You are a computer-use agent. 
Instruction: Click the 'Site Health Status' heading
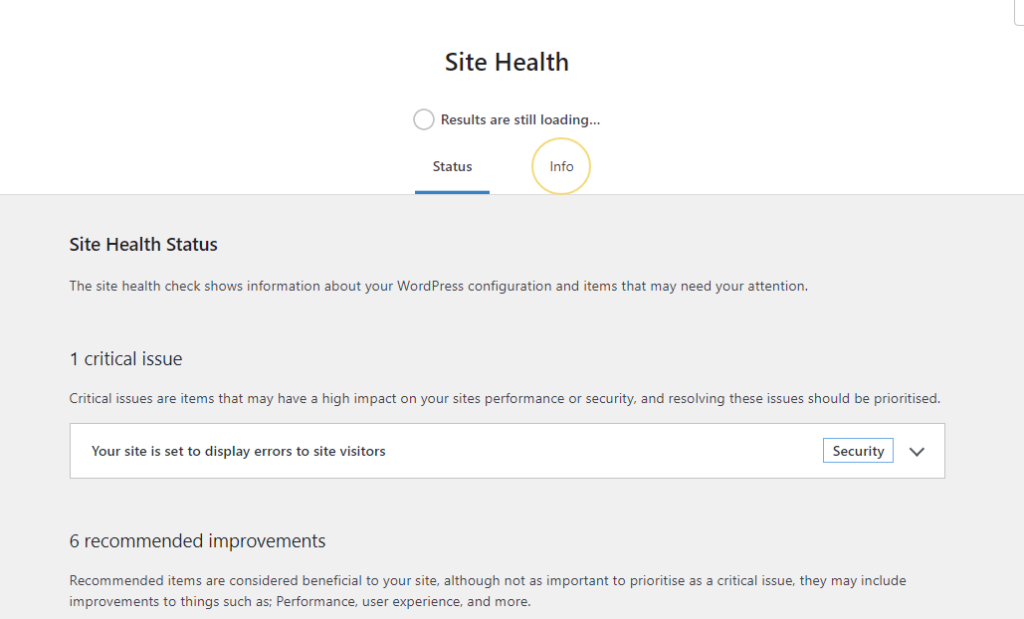click(x=143, y=244)
